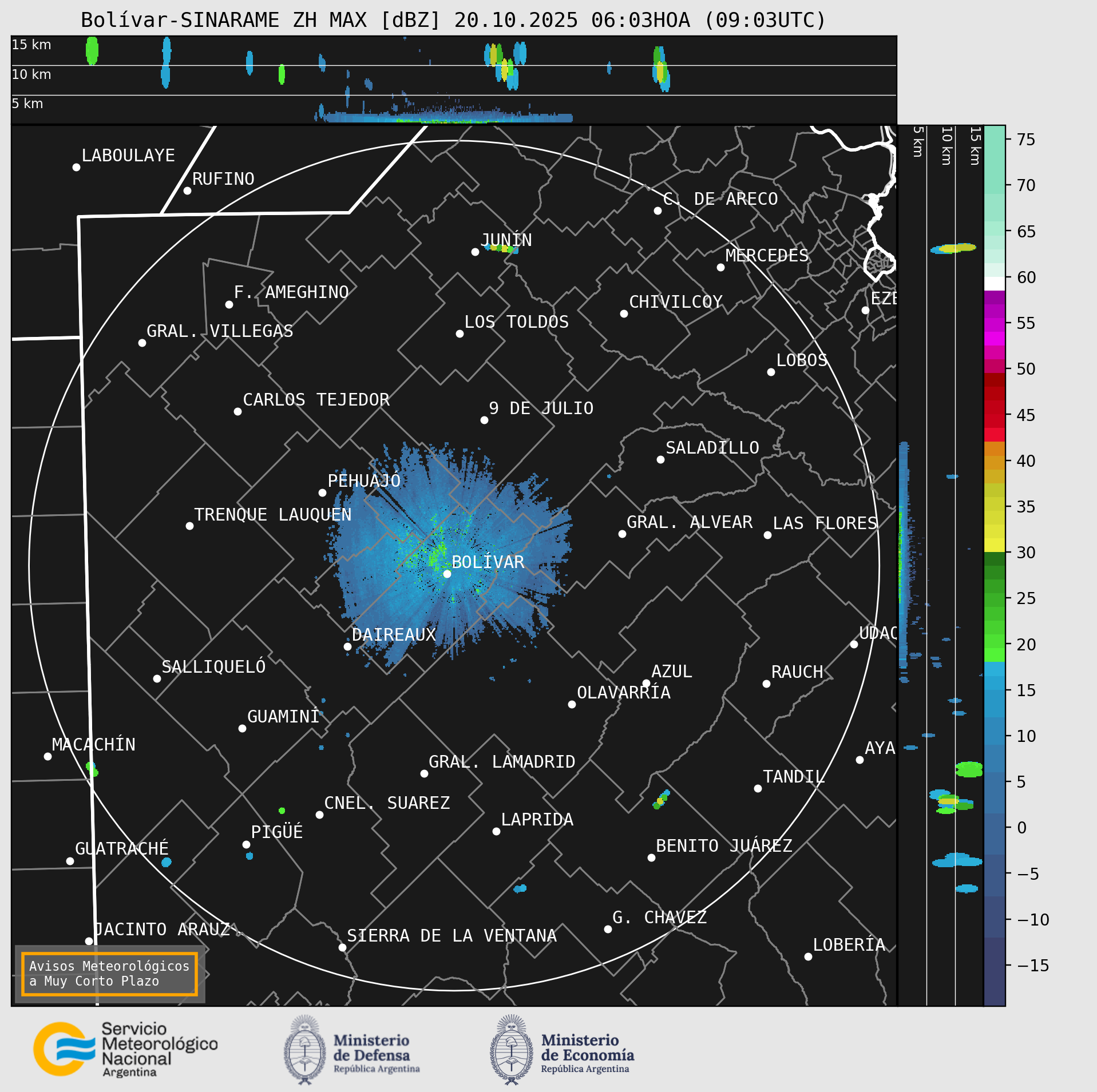1097x1092 pixels.
Task: Click the SALLIQUELÓ label
Action: pos(213,666)
